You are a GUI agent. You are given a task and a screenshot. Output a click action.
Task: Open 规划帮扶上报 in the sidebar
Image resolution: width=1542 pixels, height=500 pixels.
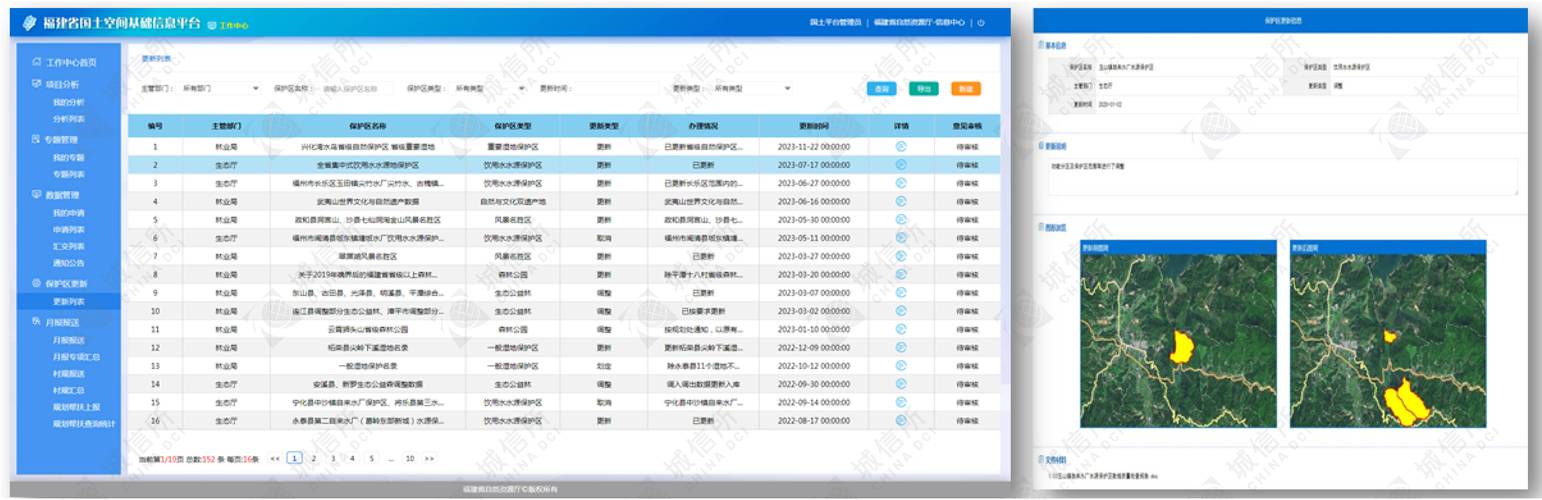click(x=77, y=407)
